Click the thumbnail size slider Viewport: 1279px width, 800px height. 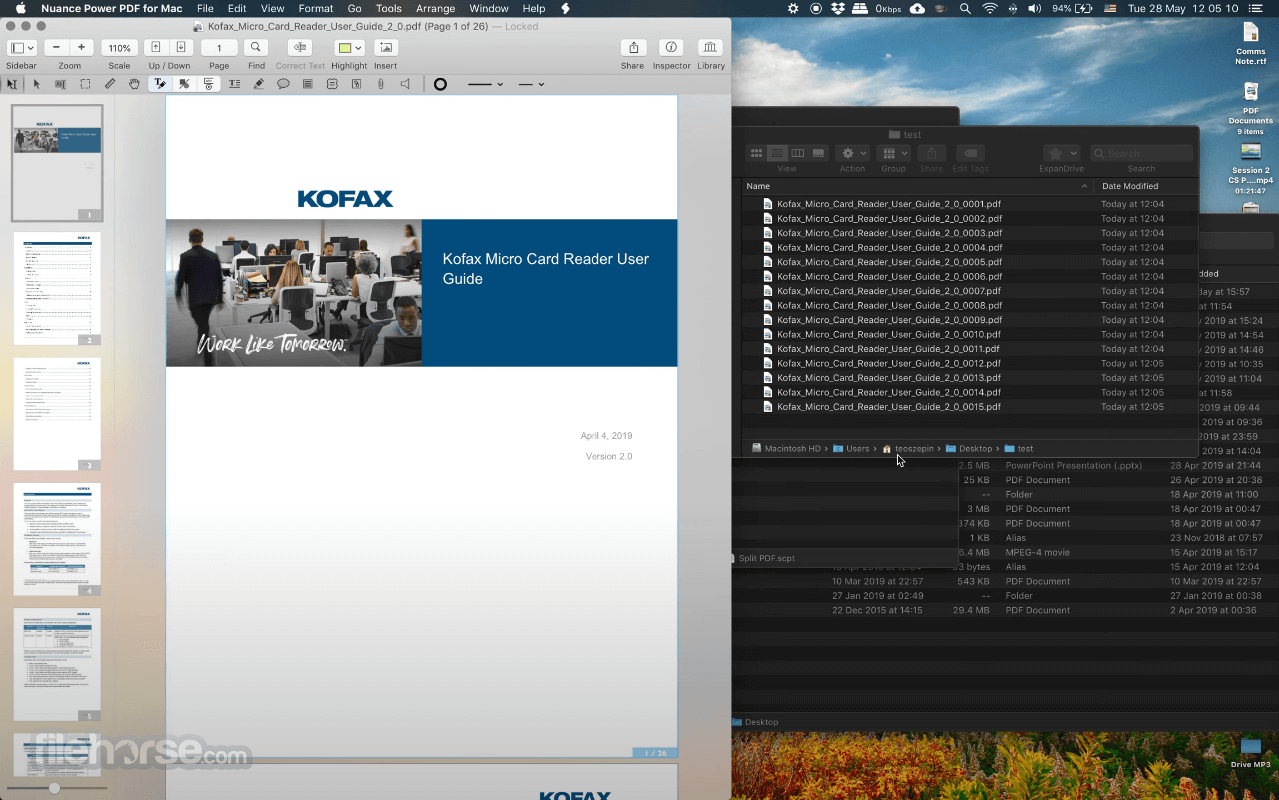(54, 788)
